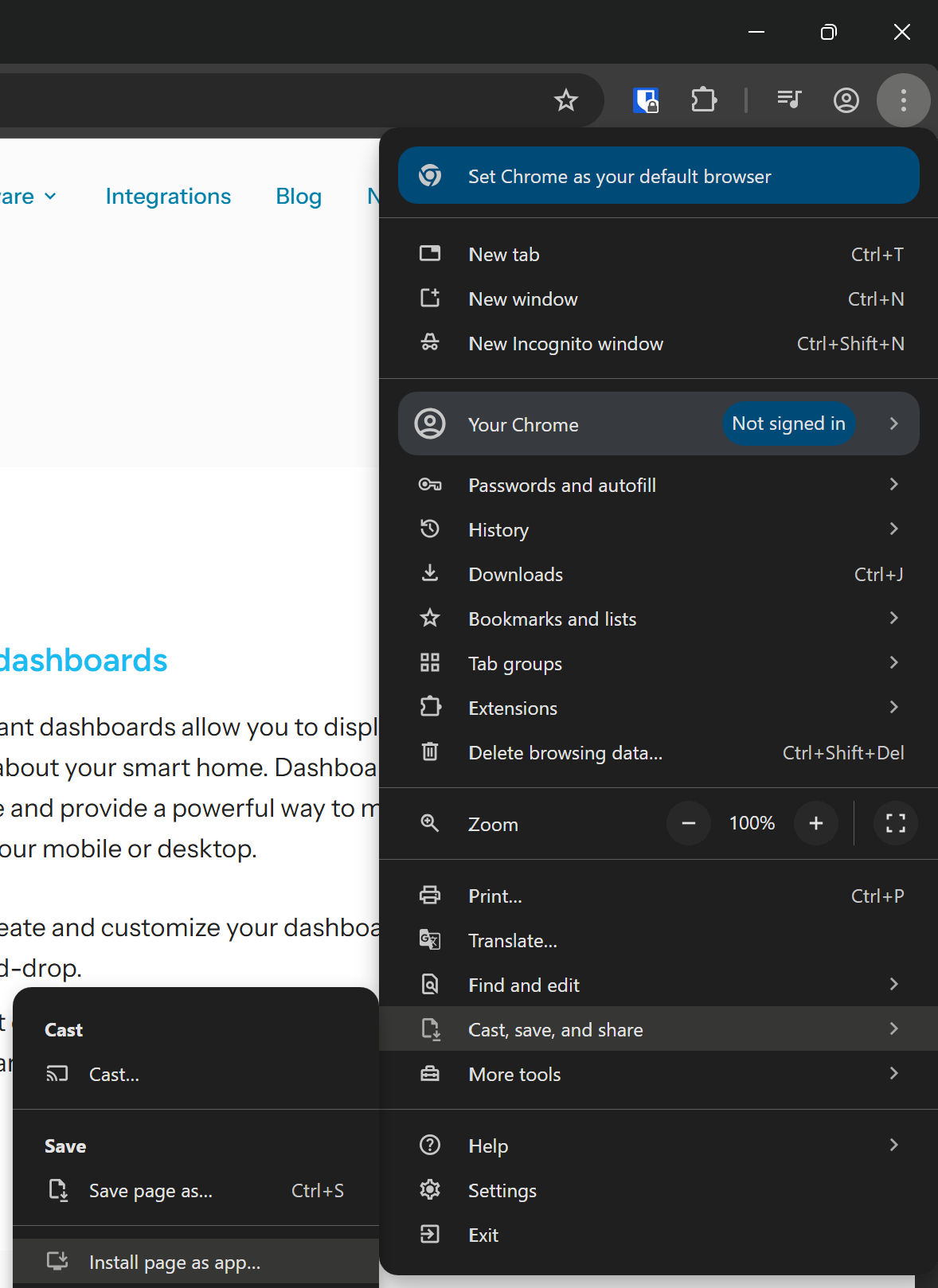Viewport: 938px width, 1288px height.
Task: Bookmark this page with the star icon
Action: click(x=565, y=100)
